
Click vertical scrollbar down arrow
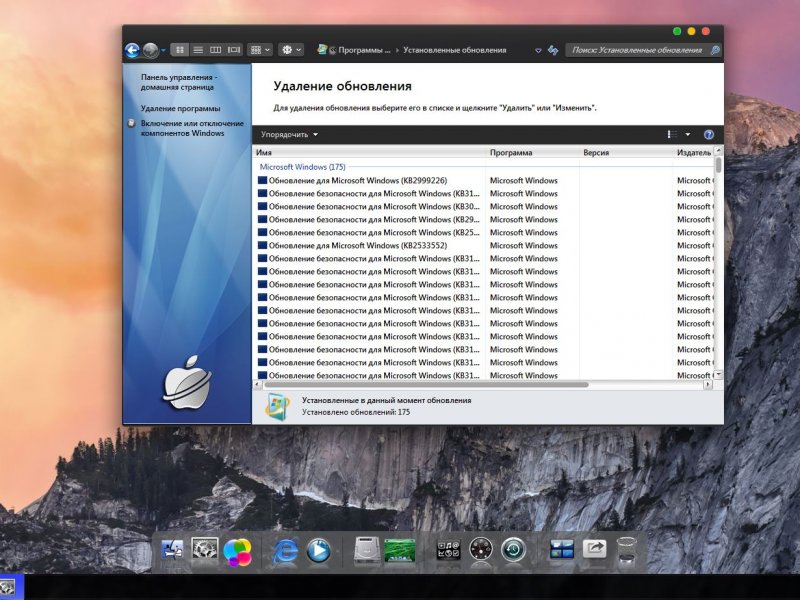718,375
